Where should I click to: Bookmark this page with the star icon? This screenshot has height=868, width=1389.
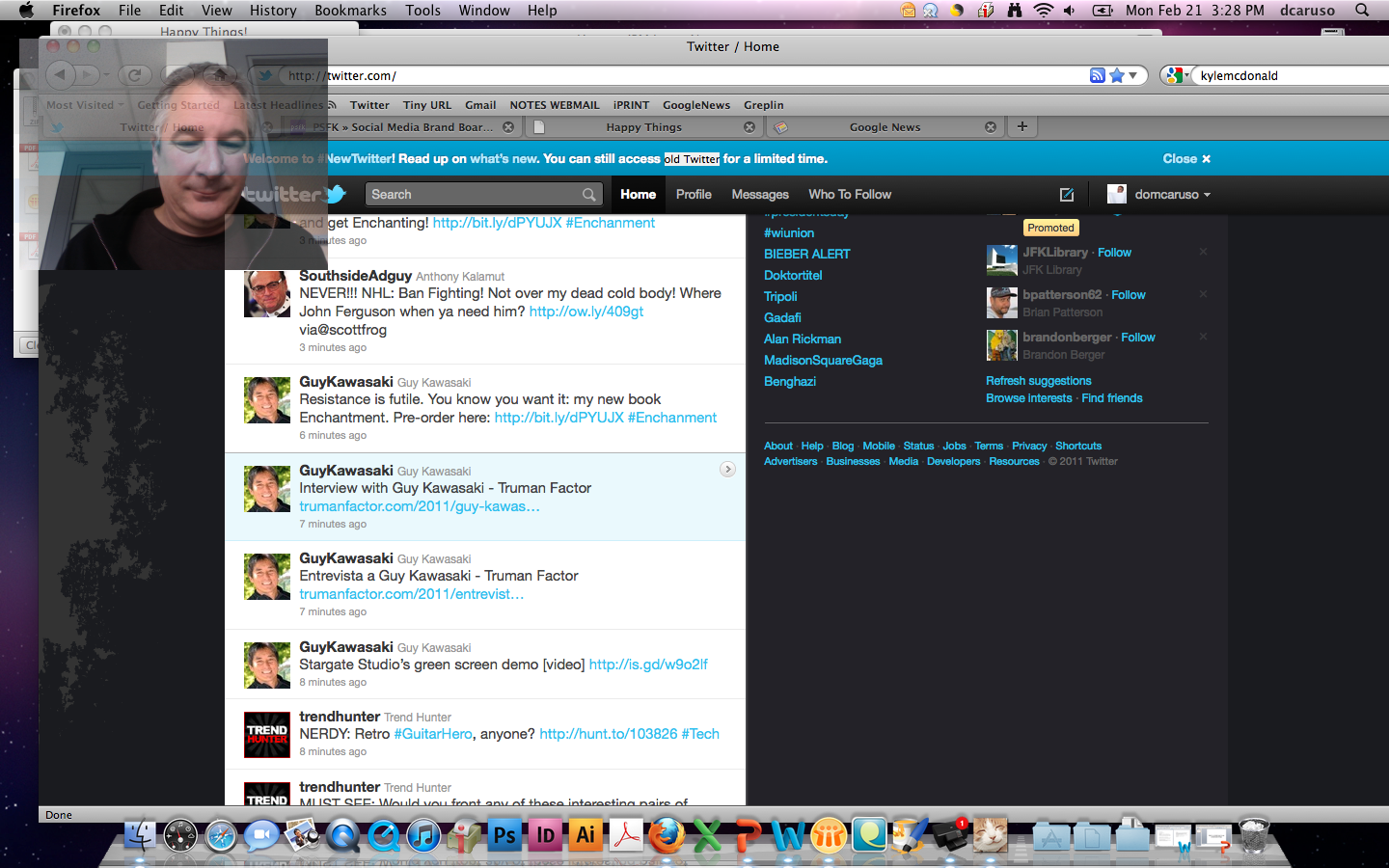coord(1117,75)
